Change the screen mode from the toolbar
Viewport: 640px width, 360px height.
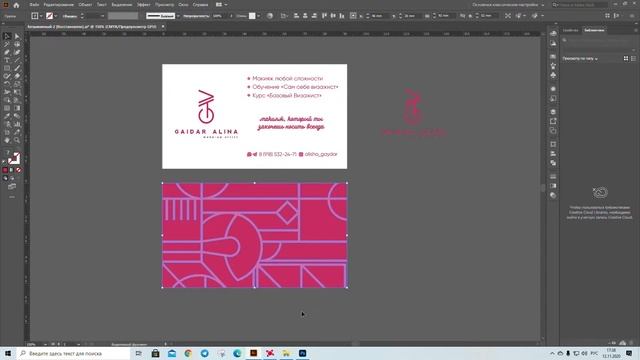(12, 187)
